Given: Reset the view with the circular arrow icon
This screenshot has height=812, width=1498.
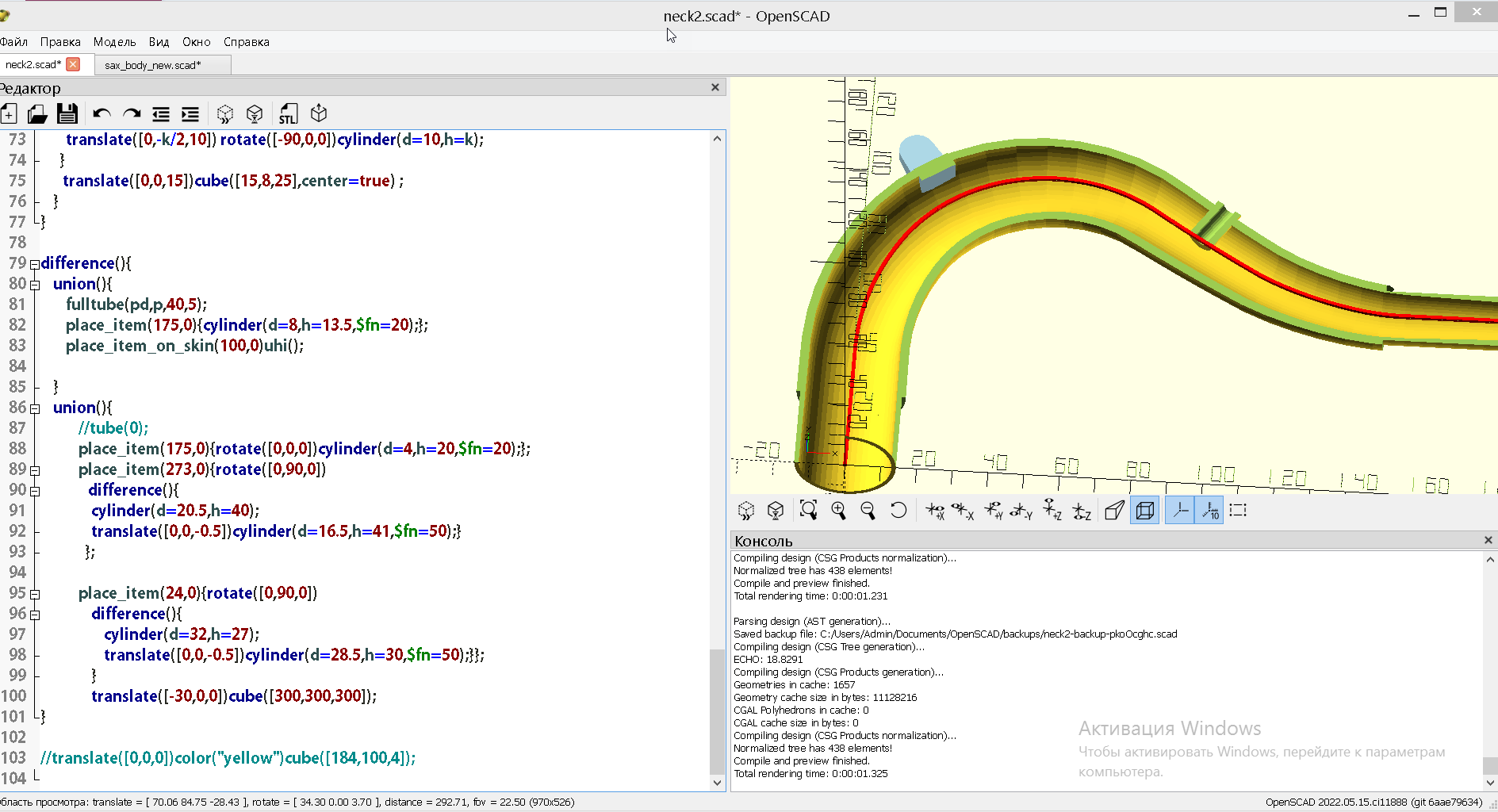Looking at the screenshot, I should [898, 511].
